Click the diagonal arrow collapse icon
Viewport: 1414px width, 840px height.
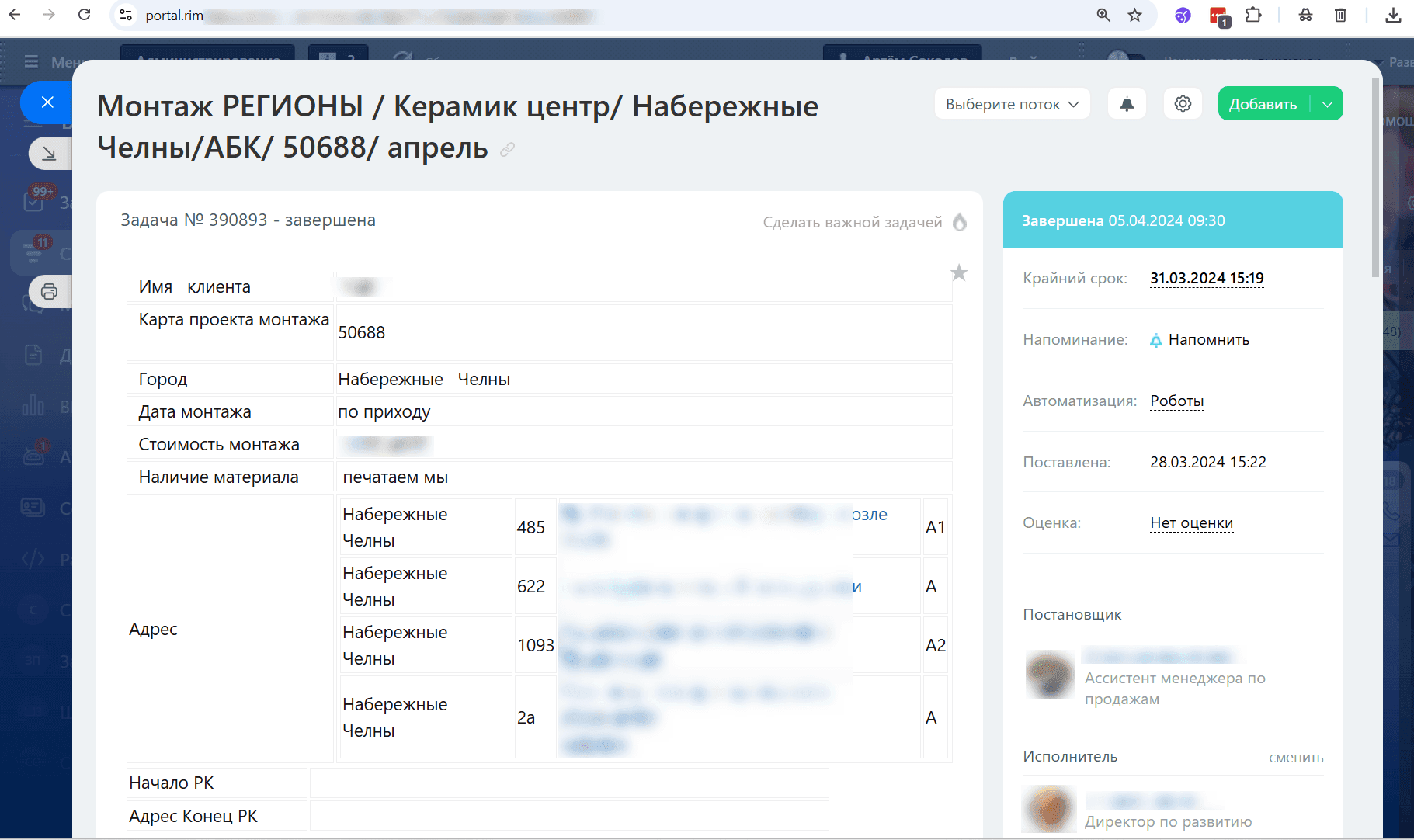coord(50,154)
